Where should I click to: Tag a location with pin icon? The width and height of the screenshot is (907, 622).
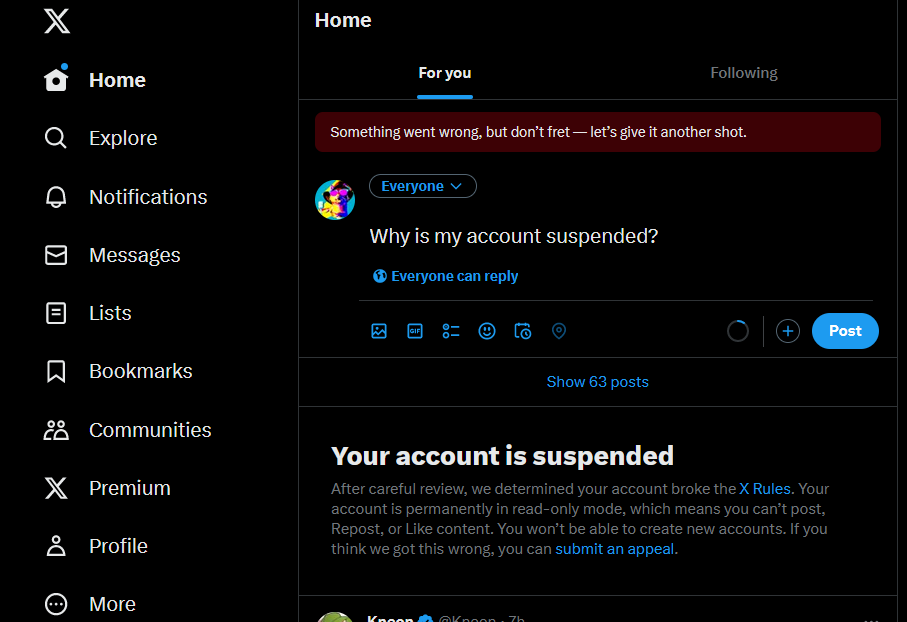[x=559, y=331]
